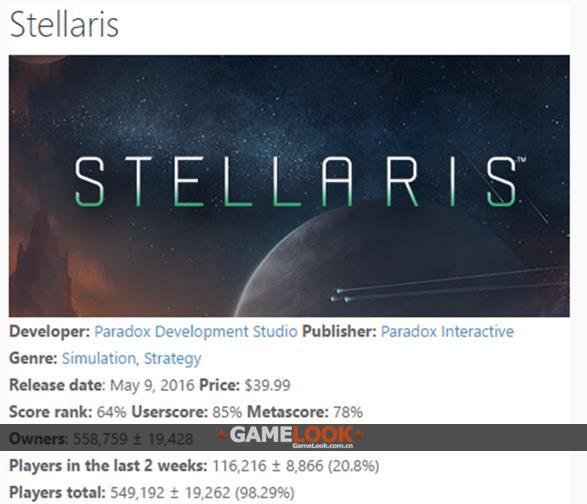Select the Strategy genre link
Viewport: 587px width, 504px height.
pos(173,359)
